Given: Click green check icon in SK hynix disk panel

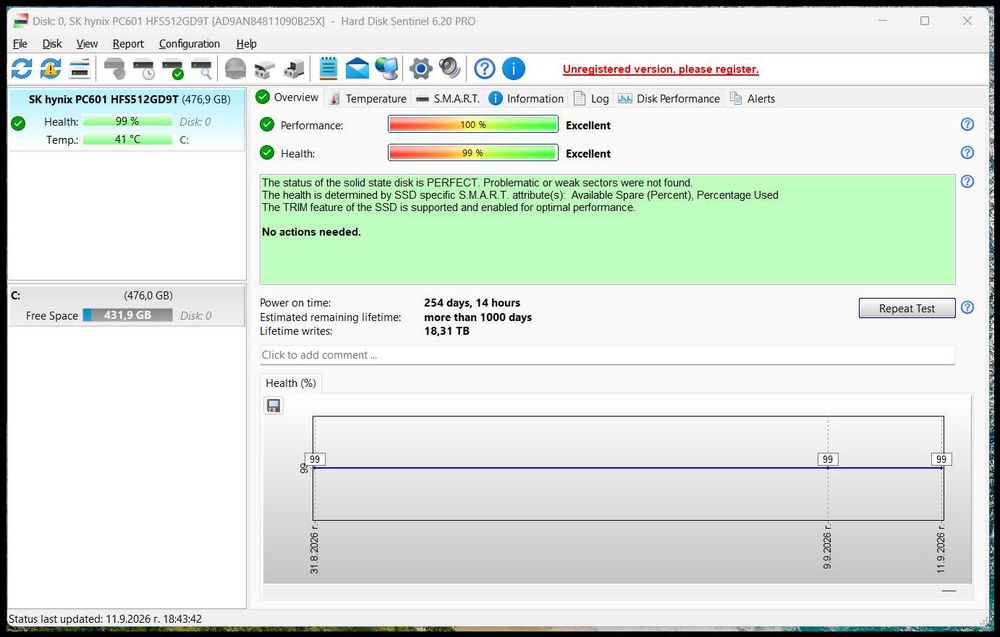Looking at the screenshot, I should point(18,123).
